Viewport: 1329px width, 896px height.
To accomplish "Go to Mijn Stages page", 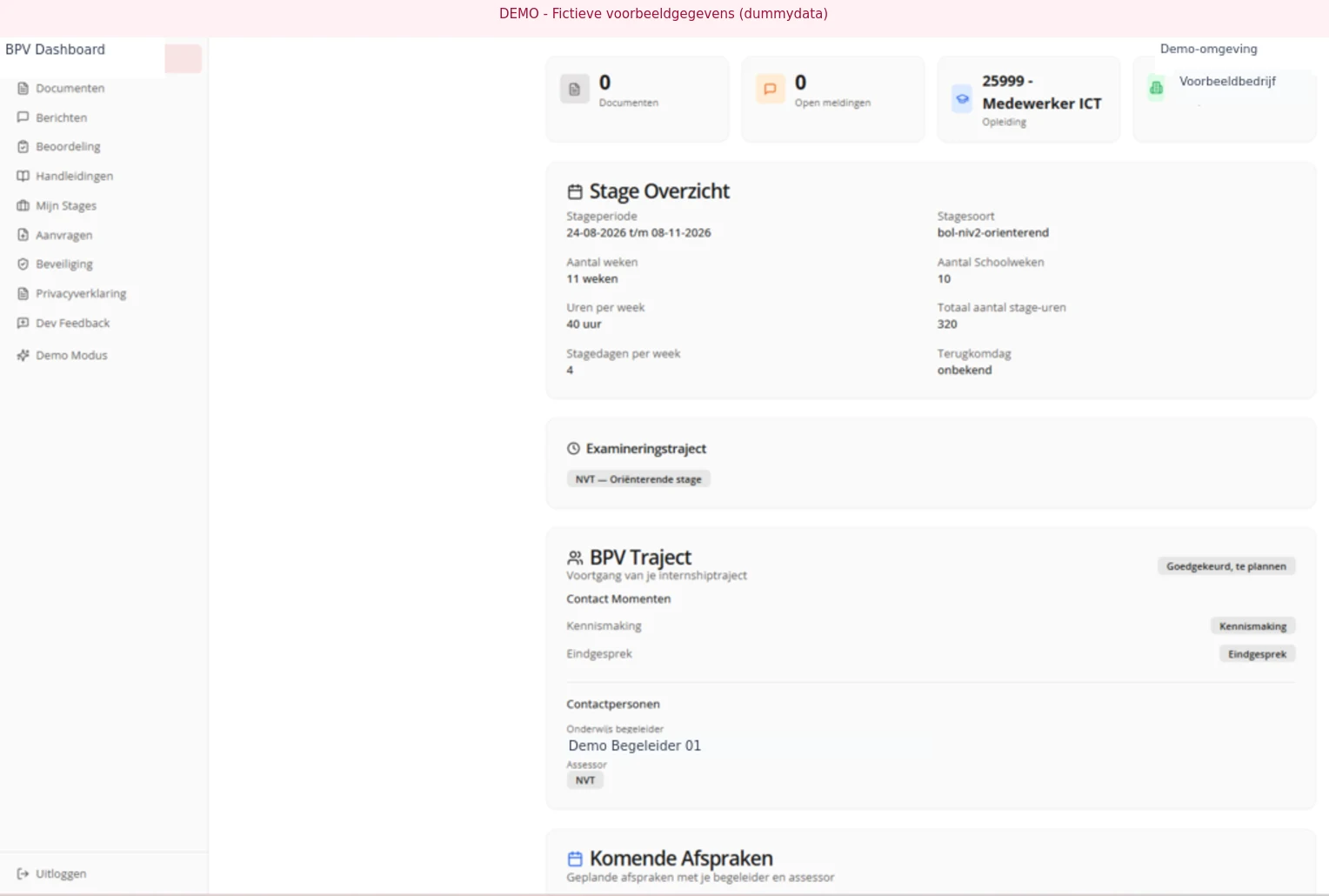I will (66, 205).
